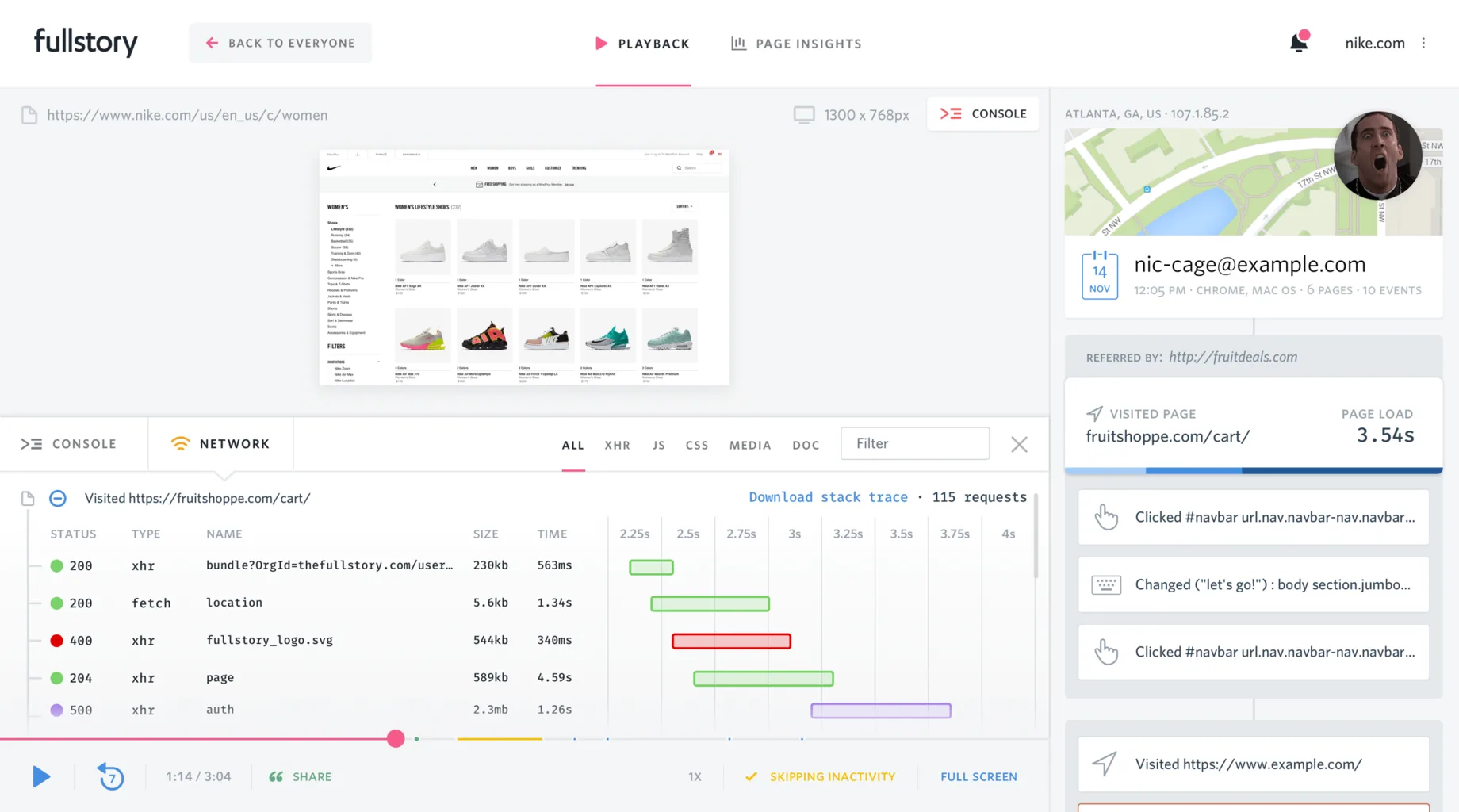Play the session recording
This screenshot has width=1459, height=812.
pos(41,776)
